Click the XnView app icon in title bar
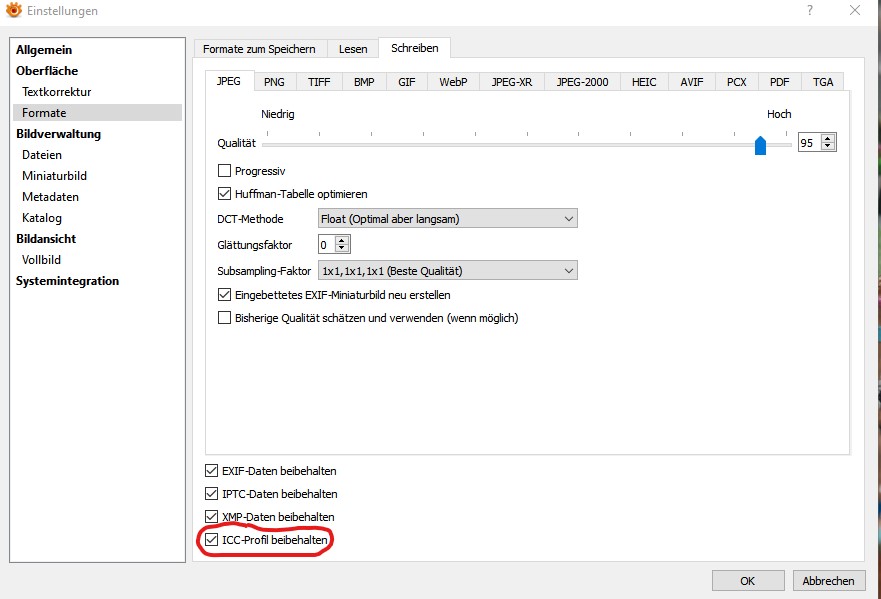Screen dimensions: 881x599 coord(14,11)
